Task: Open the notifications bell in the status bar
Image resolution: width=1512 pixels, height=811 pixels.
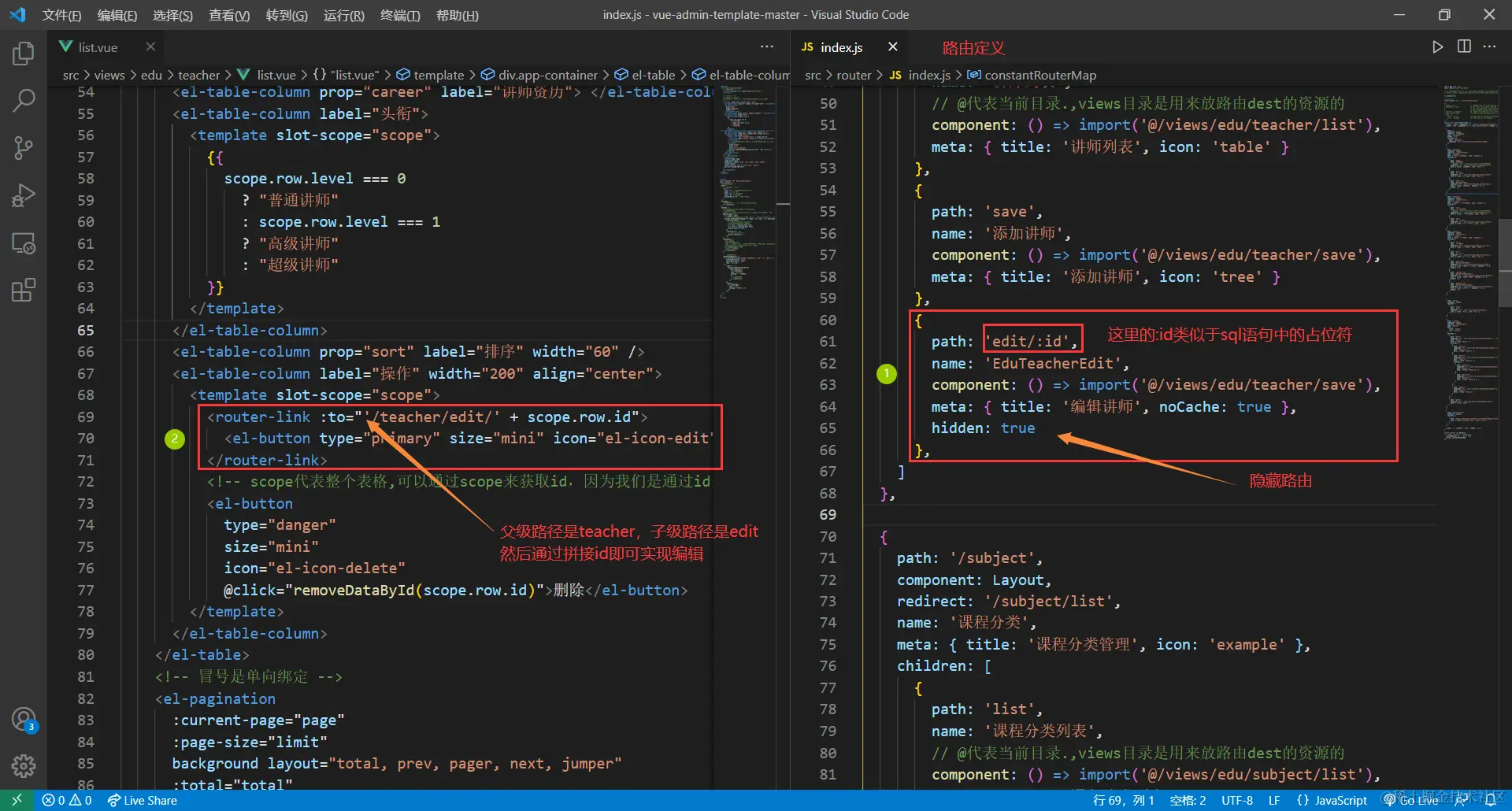Action: (x=1490, y=801)
